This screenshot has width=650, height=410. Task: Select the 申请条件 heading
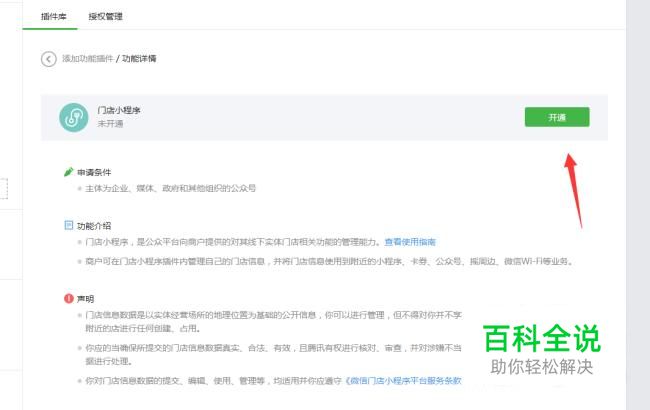tap(94, 172)
